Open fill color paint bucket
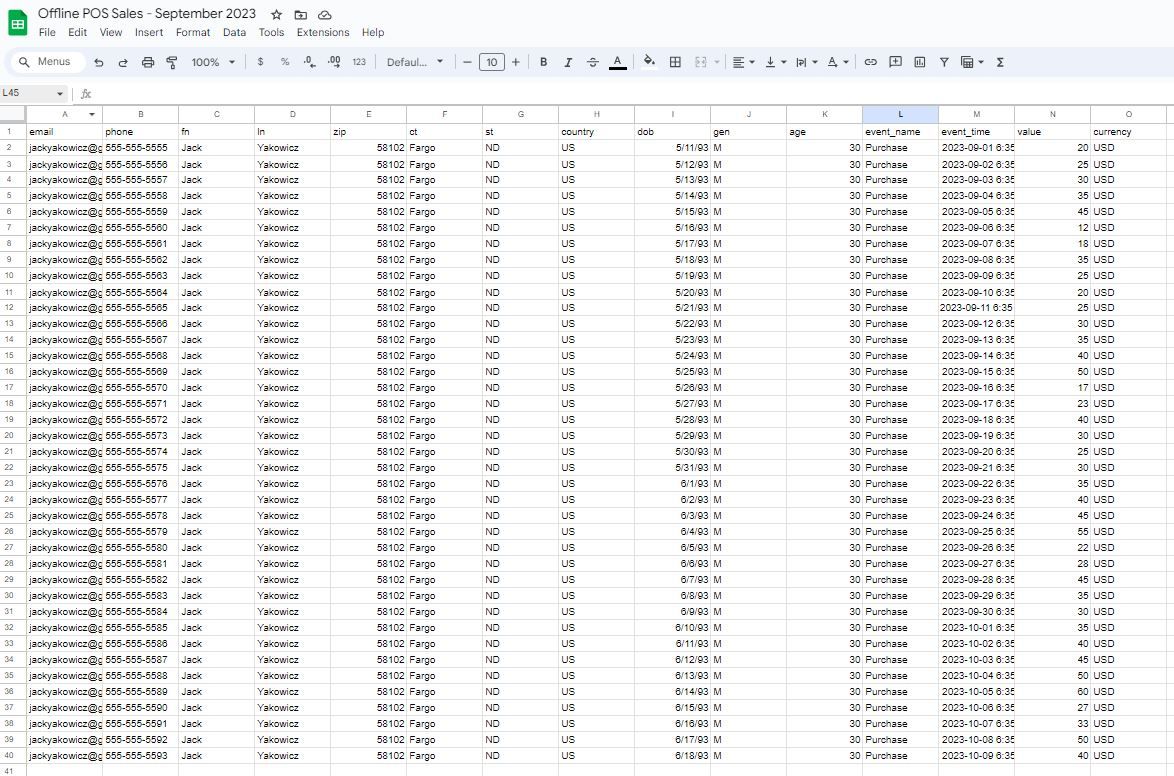The width and height of the screenshot is (1174, 776). point(649,62)
